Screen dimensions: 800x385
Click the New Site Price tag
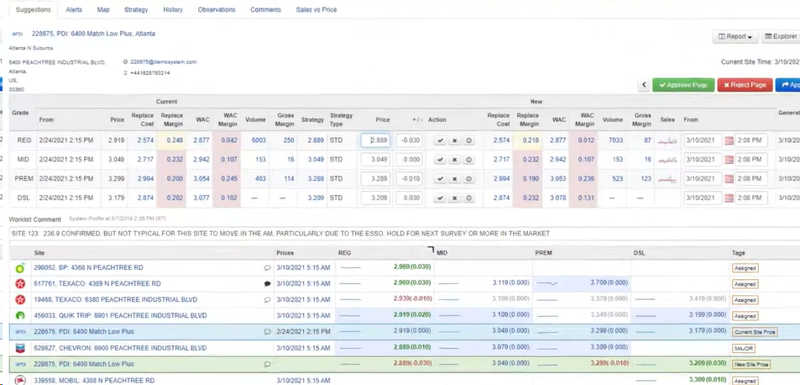(x=751, y=365)
